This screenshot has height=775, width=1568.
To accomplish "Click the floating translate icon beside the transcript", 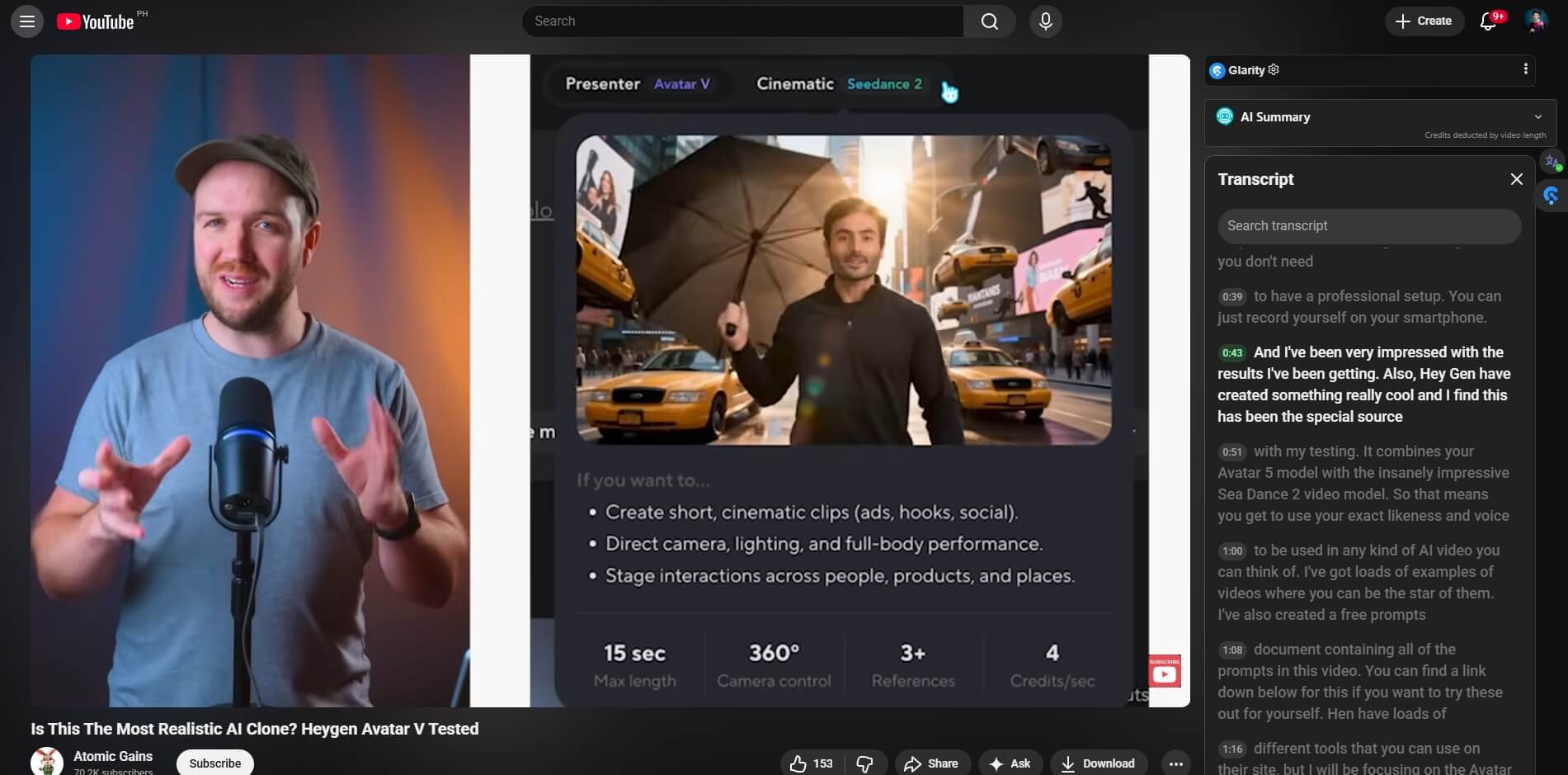I will pos(1553,162).
